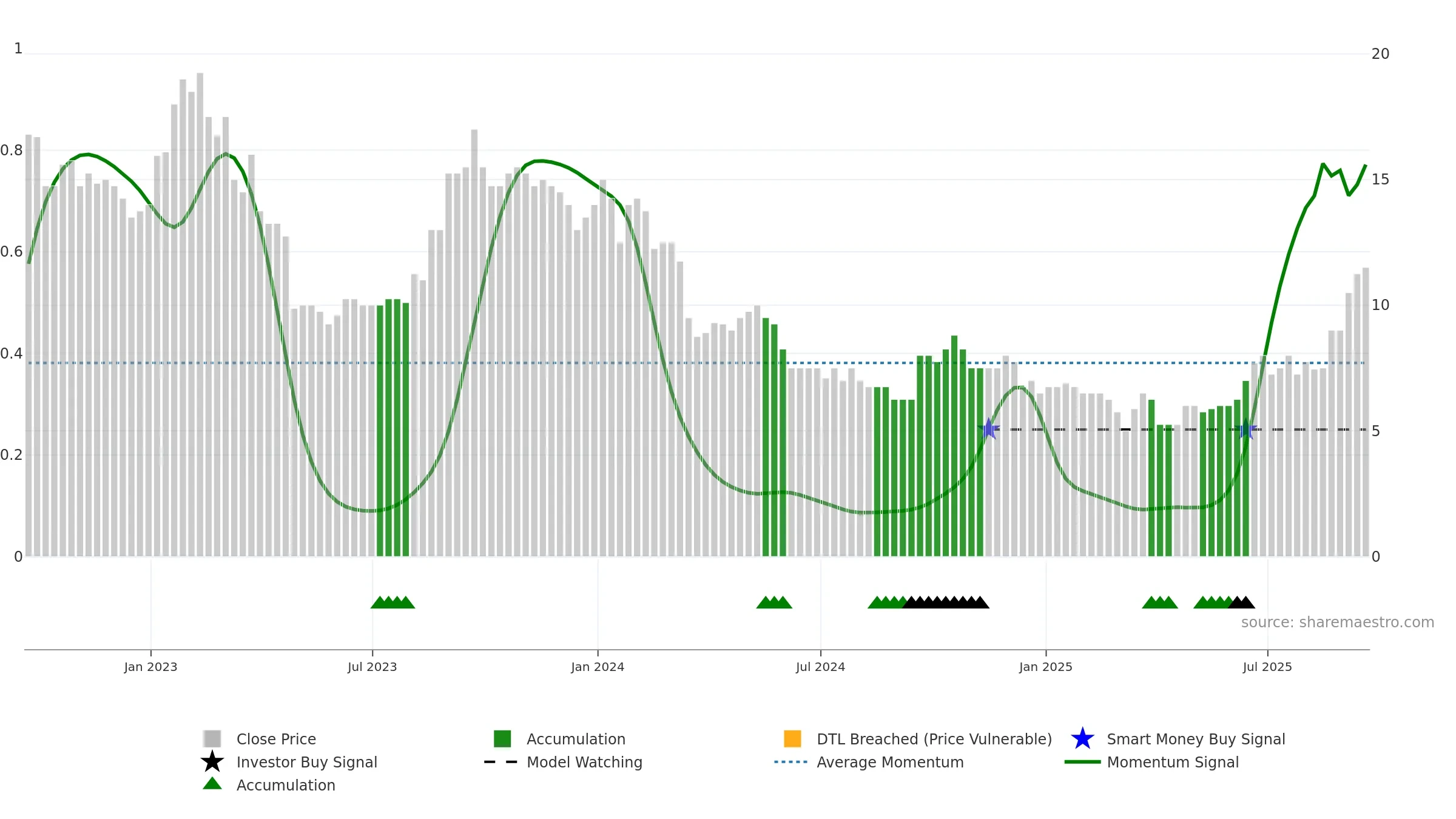Click the DTL Breached (Price Vulnerable) label
Image resolution: width=1456 pixels, height=819 pixels.
click(x=934, y=739)
